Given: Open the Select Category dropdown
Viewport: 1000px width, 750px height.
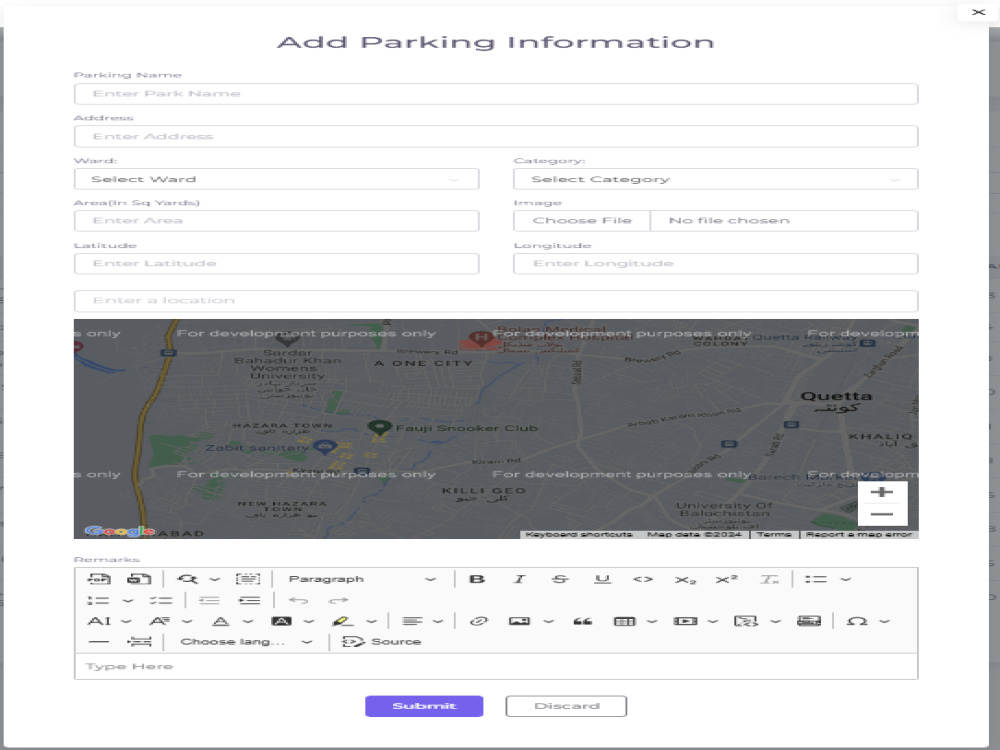Looking at the screenshot, I should coord(716,179).
